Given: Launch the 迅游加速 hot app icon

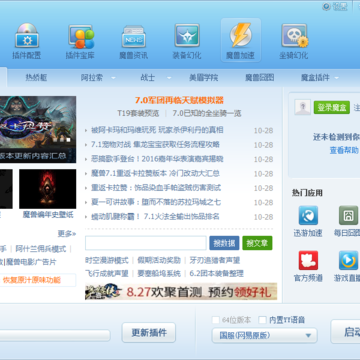Looking at the screenshot, I should (x=308, y=215).
